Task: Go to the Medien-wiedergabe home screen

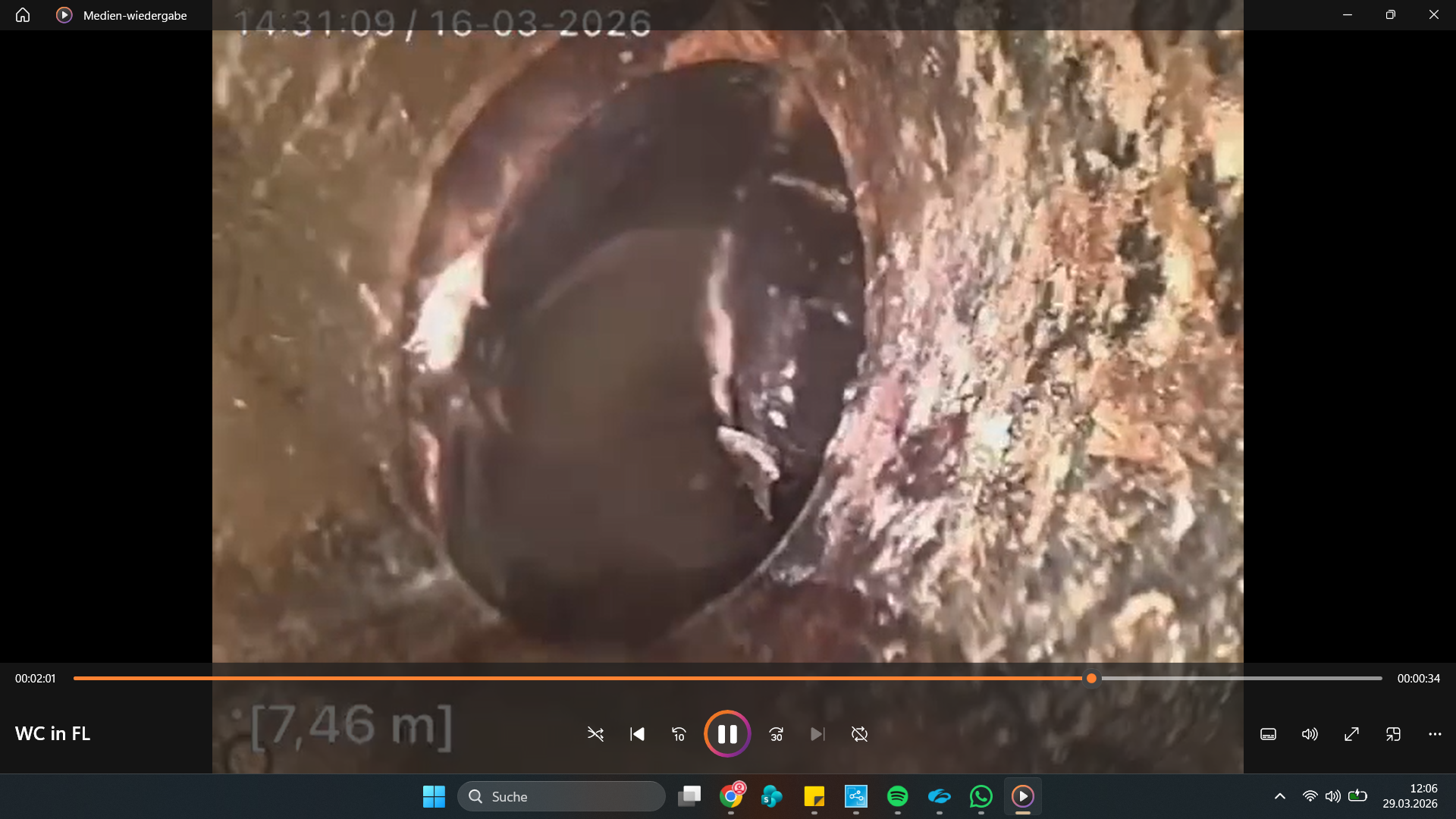Action: point(22,14)
